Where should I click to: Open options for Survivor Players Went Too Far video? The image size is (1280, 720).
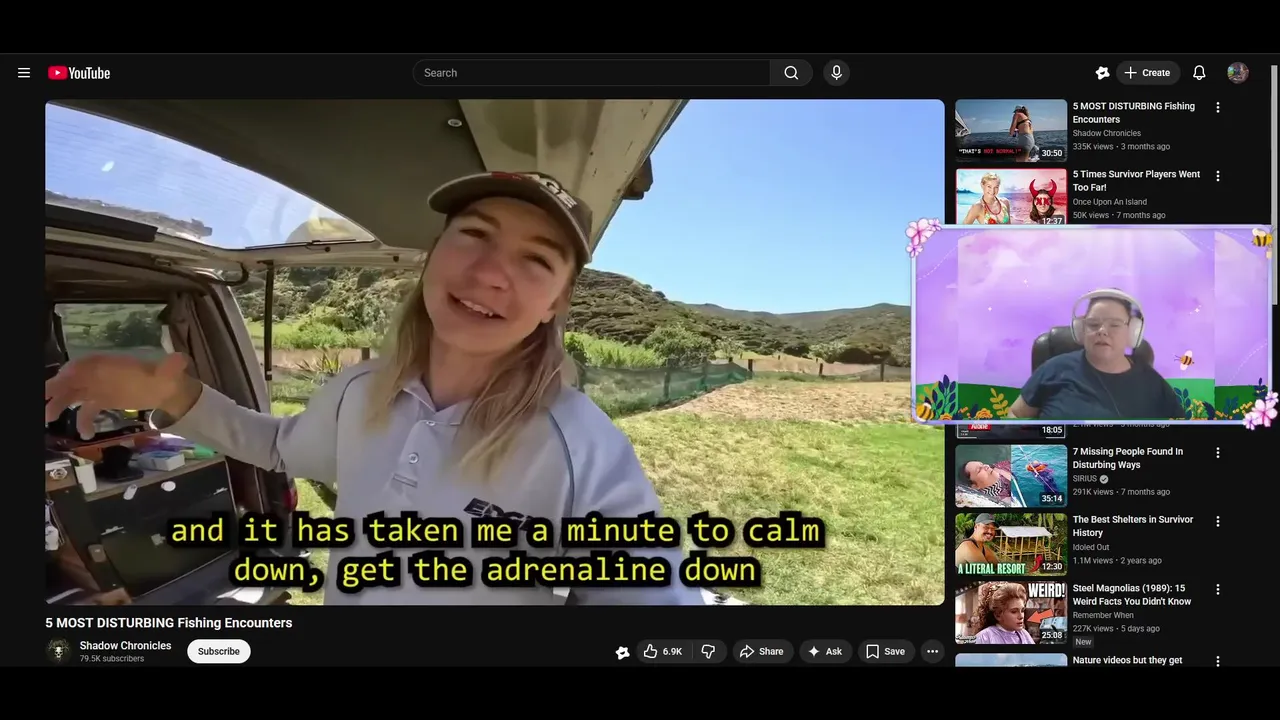click(1217, 176)
